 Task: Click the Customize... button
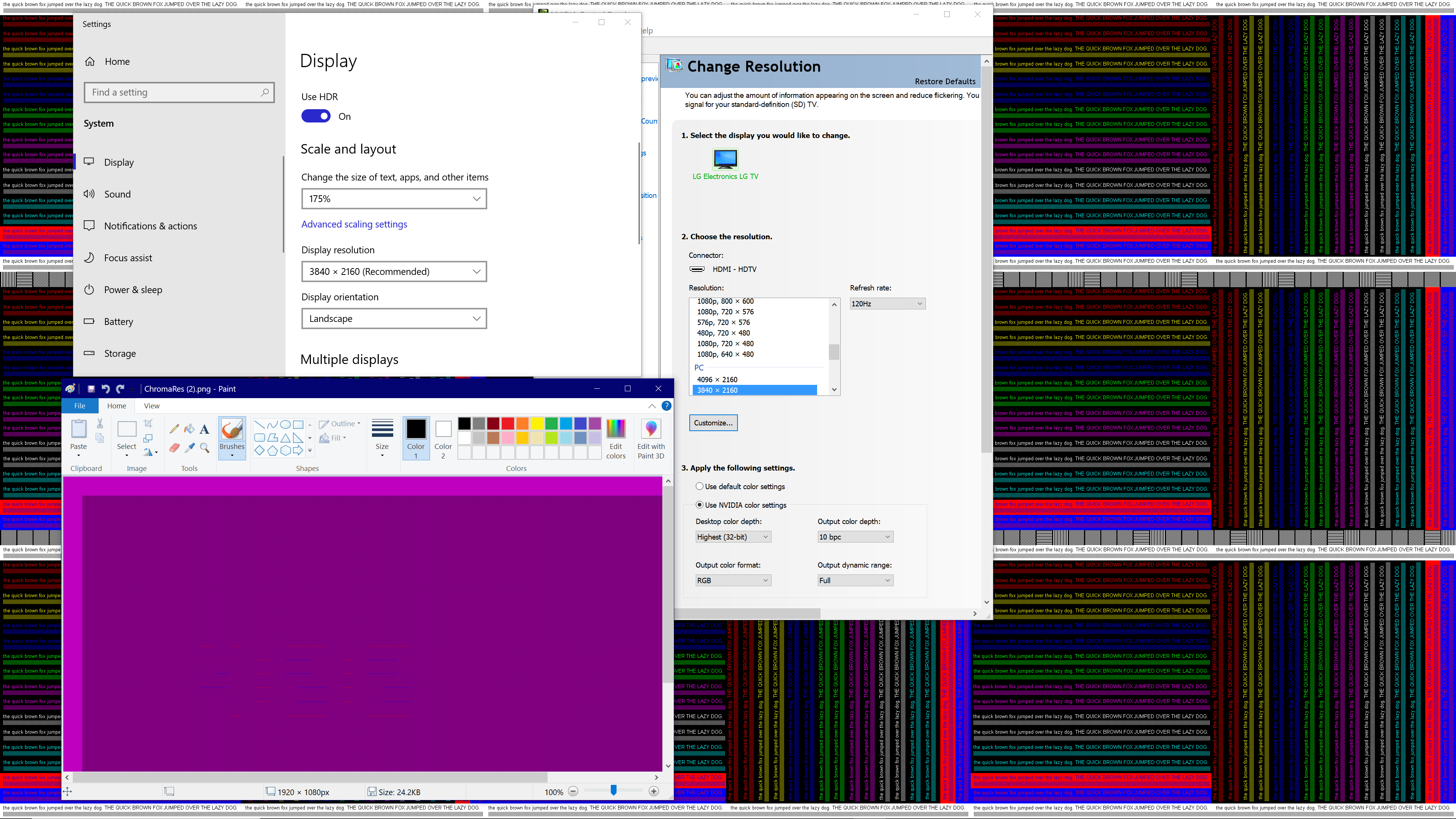pos(713,423)
